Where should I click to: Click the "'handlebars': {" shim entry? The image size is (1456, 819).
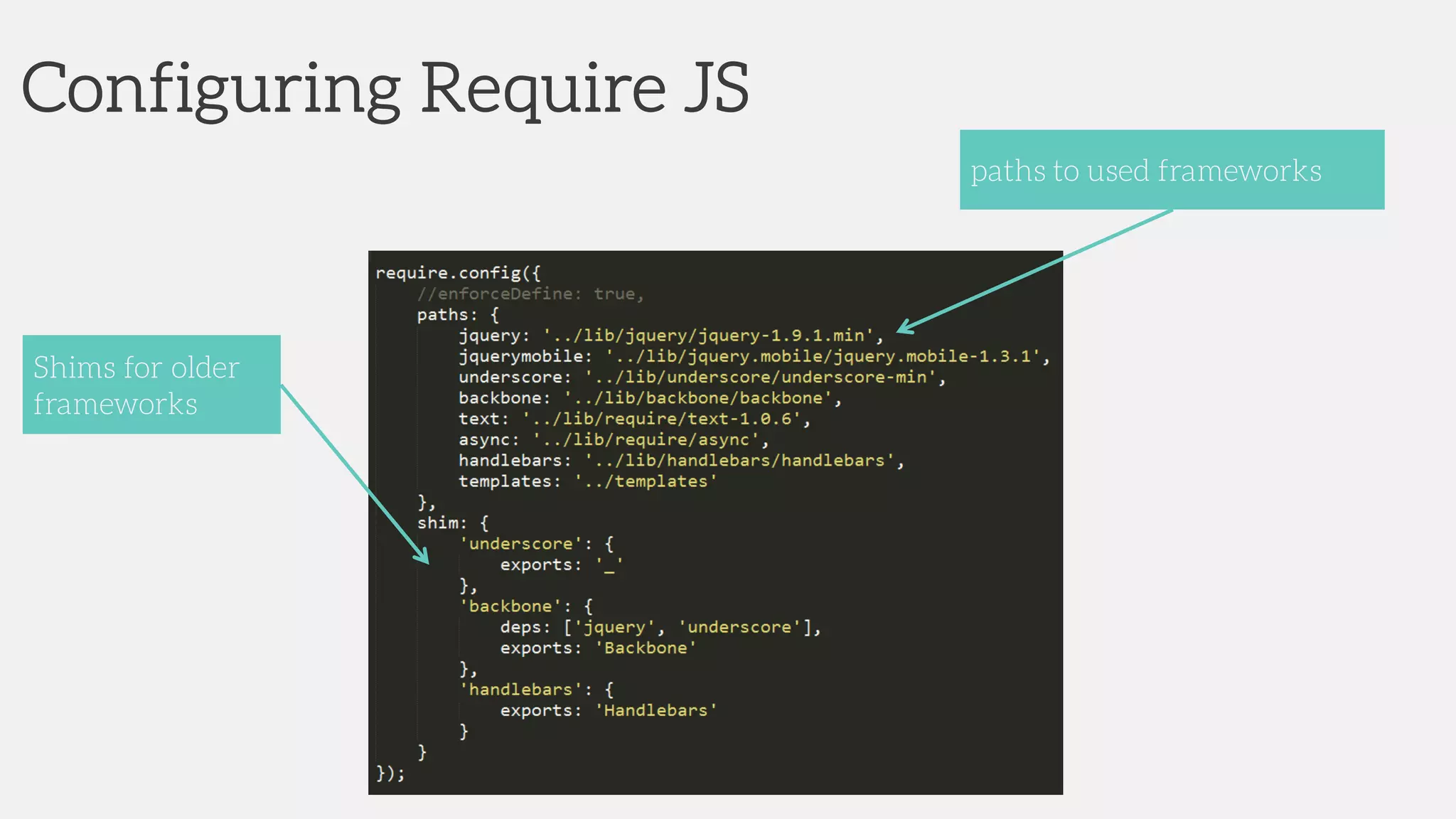(x=537, y=690)
